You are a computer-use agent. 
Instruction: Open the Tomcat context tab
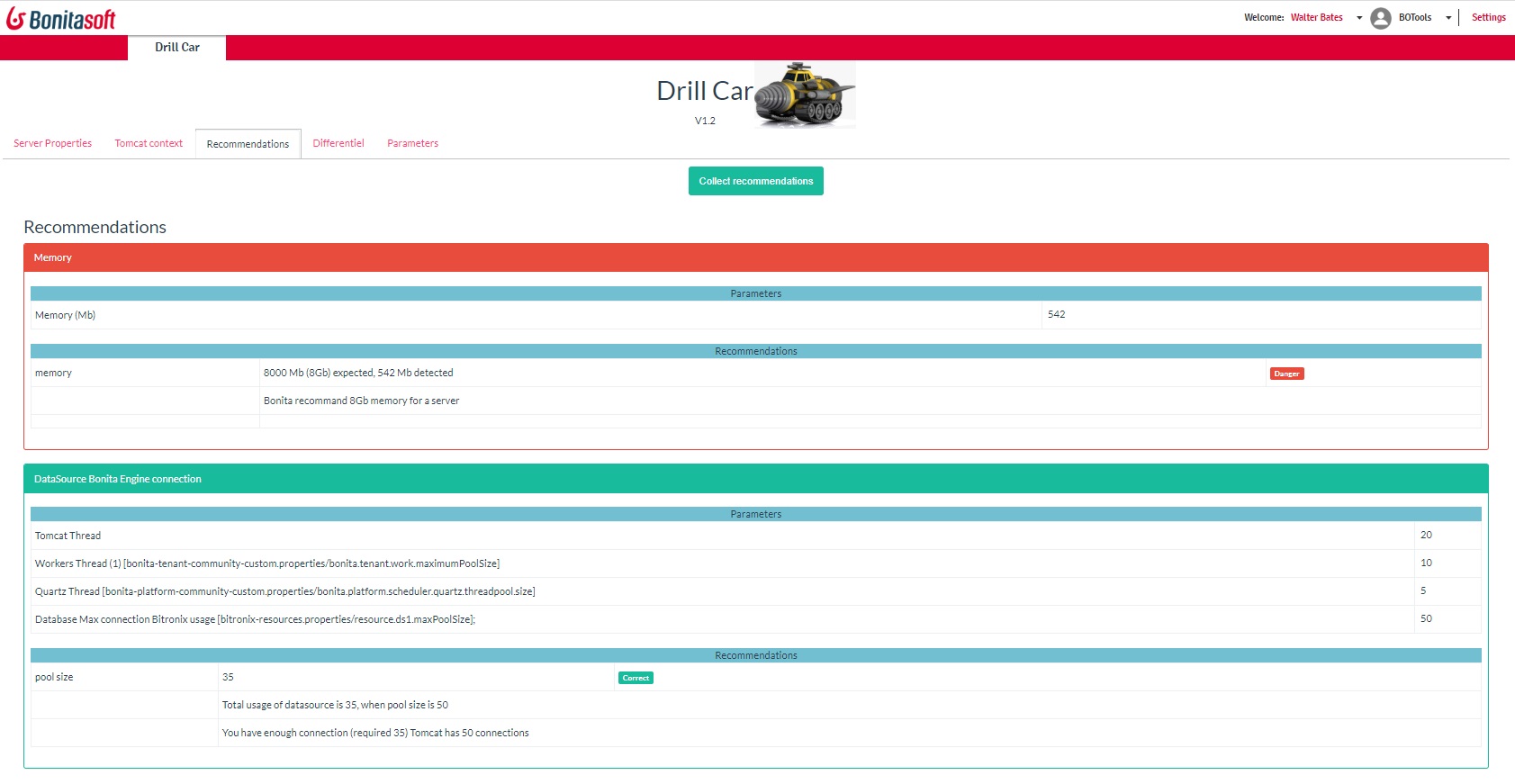(149, 143)
